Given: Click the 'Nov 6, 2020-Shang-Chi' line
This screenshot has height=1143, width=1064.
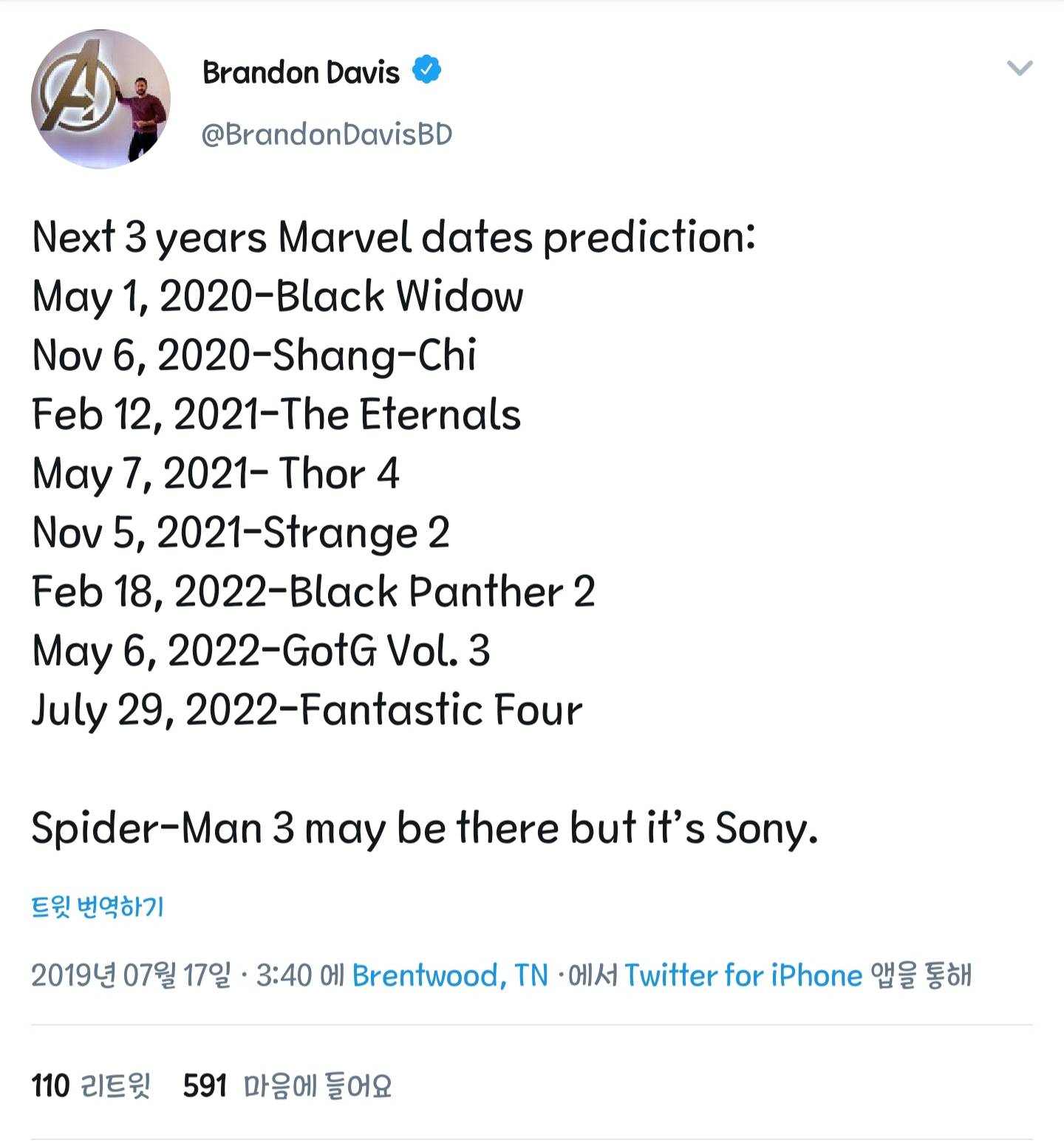Looking at the screenshot, I should (254, 356).
